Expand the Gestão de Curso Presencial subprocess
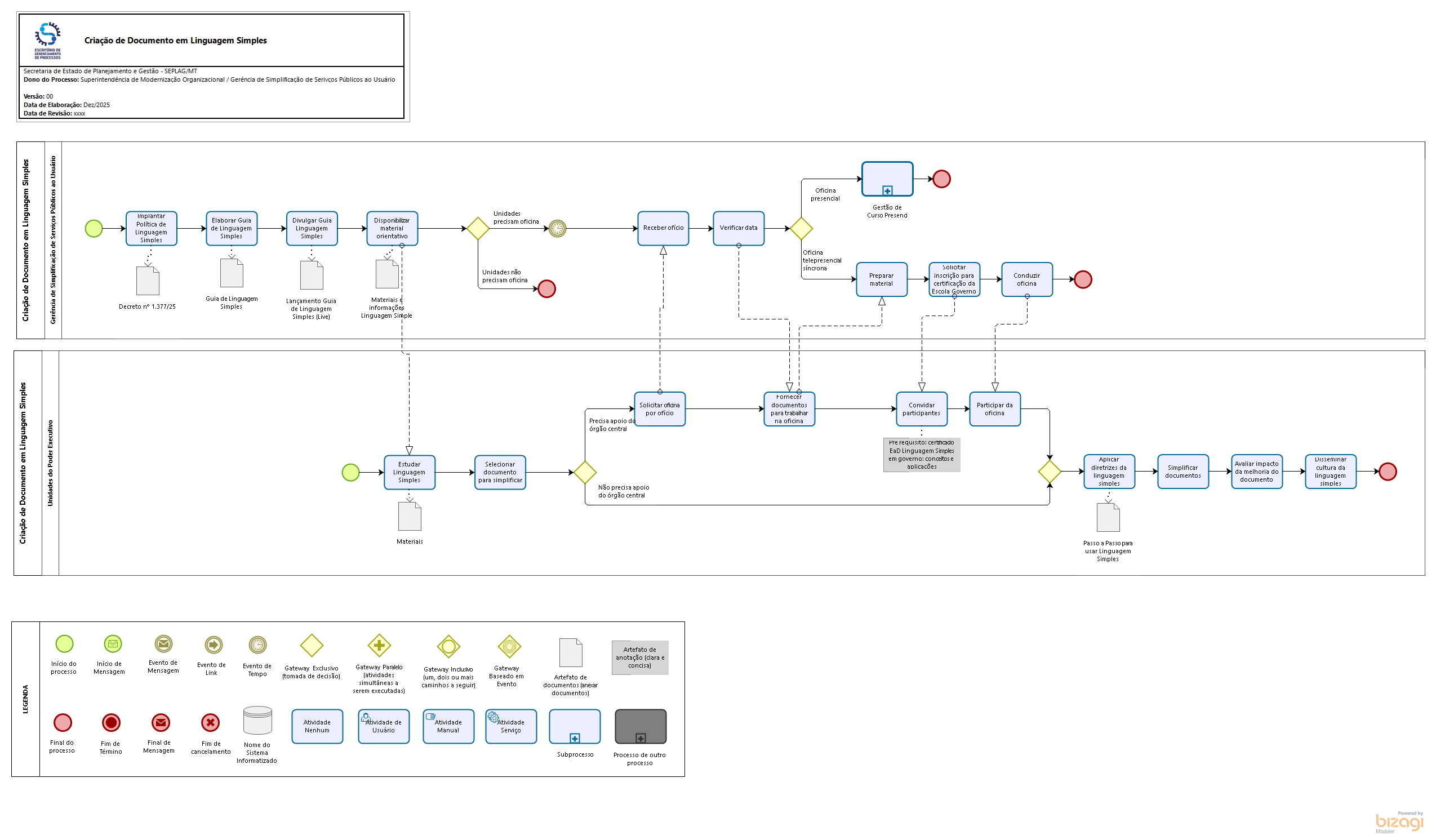This screenshot has height=840, width=1436. tap(887, 190)
